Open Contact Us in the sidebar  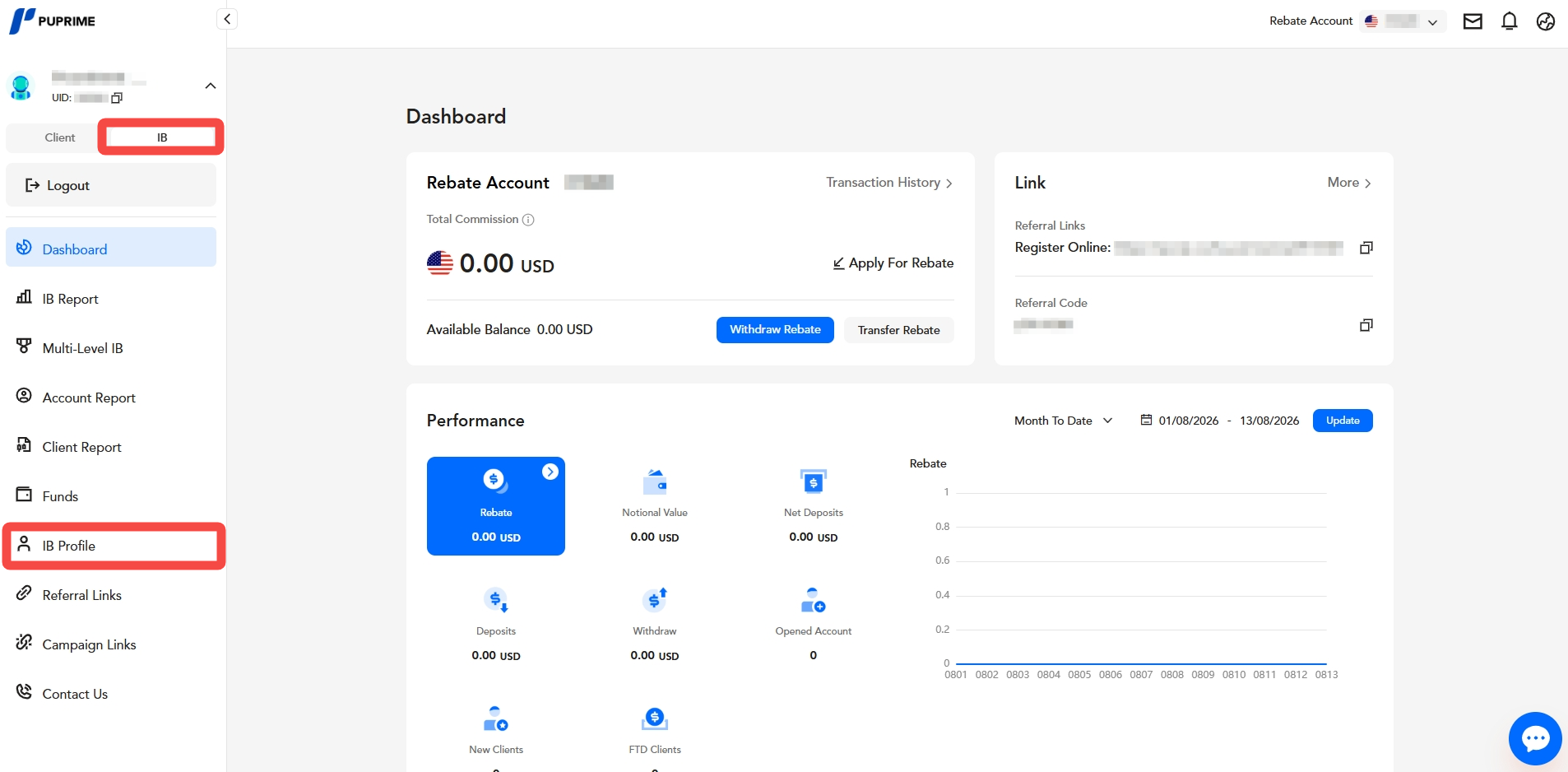pyautogui.click(x=111, y=694)
